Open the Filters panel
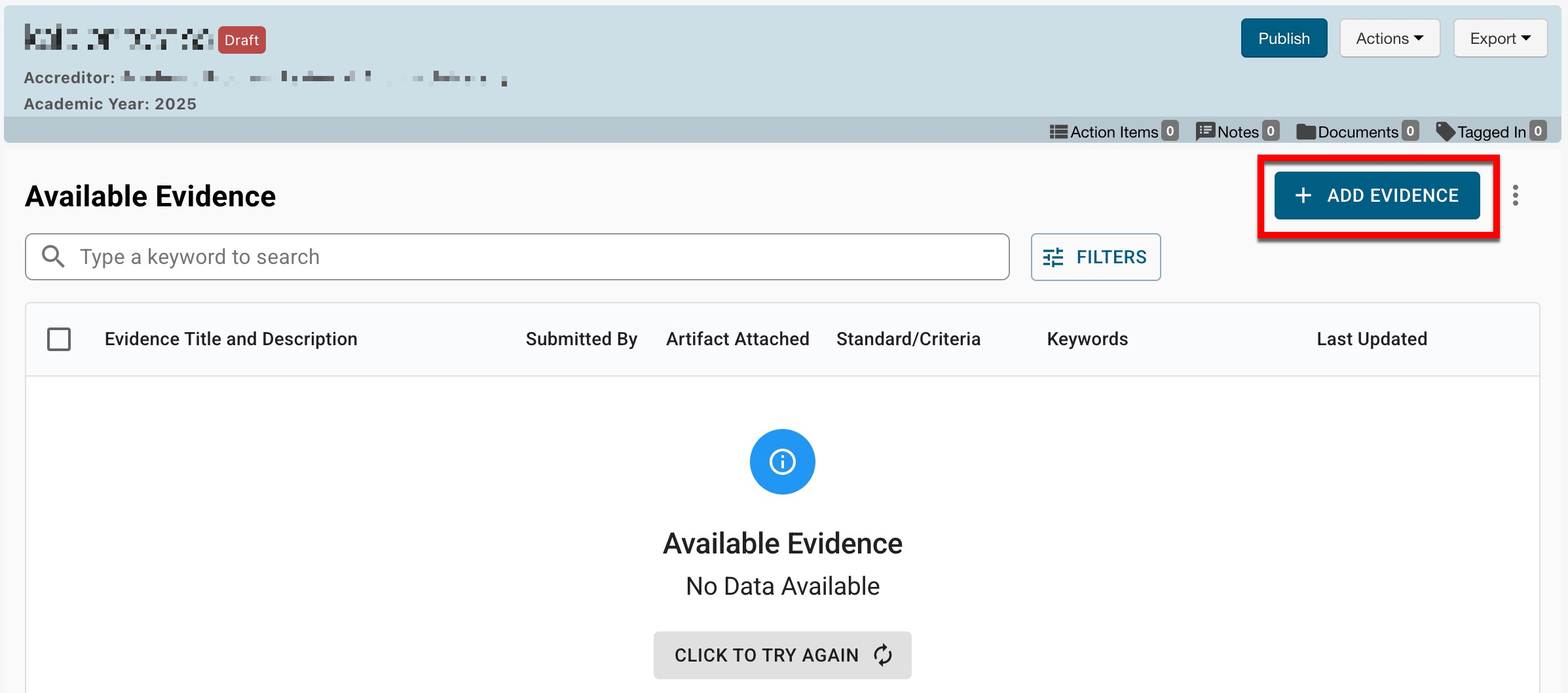Screen dimensions: 1568x693 click(x=1095, y=257)
